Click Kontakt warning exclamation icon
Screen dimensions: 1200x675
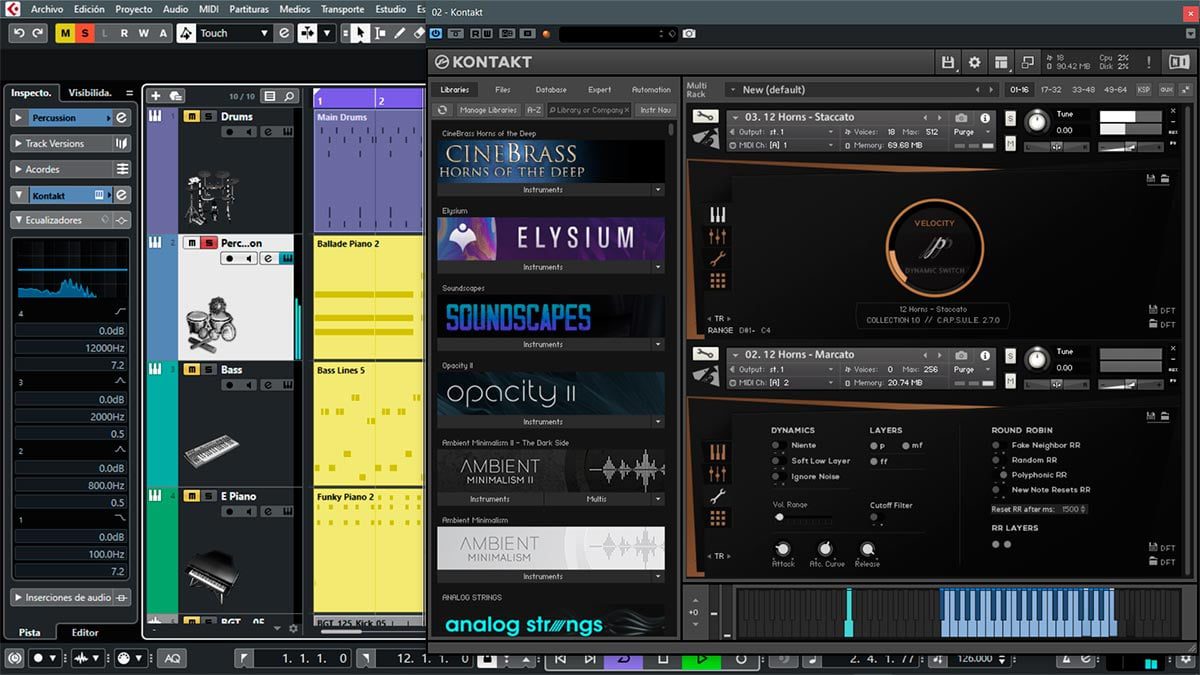(x=1149, y=62)
